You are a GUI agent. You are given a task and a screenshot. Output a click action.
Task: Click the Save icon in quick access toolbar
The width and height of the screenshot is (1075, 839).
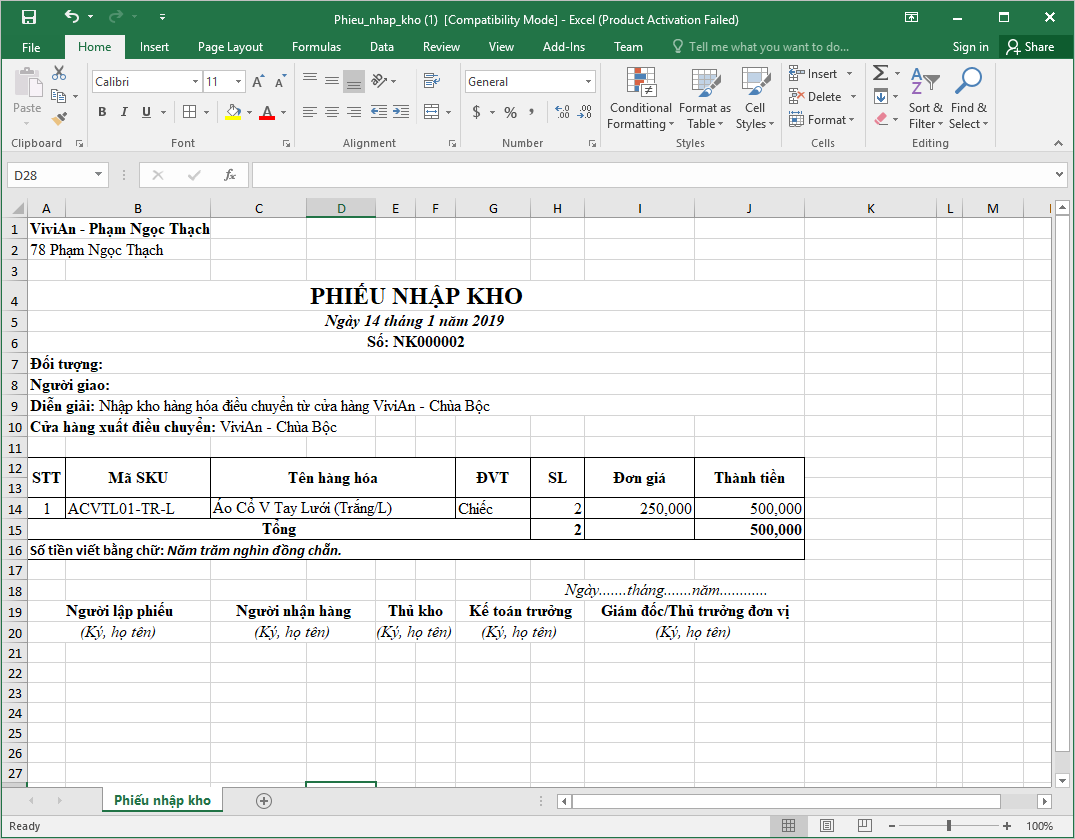pyautogui.click(x=29, y=18)
